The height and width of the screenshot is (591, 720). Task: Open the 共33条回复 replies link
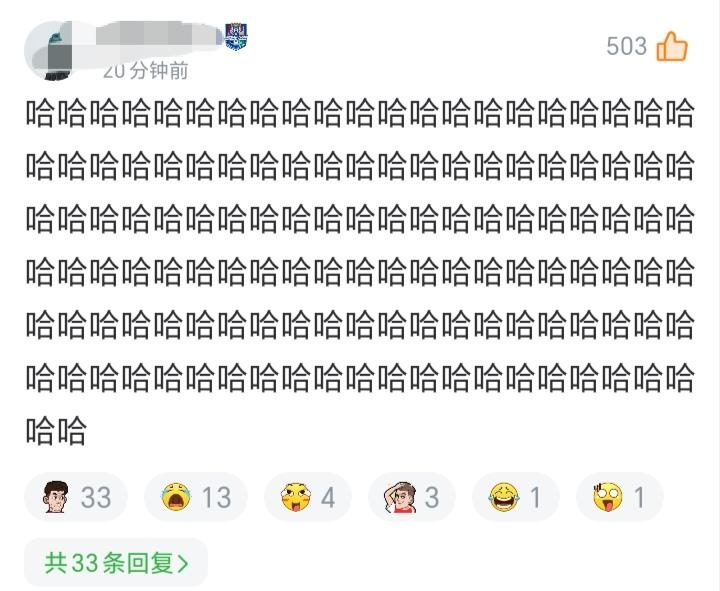pyautogui.click(x=116, y=563)
